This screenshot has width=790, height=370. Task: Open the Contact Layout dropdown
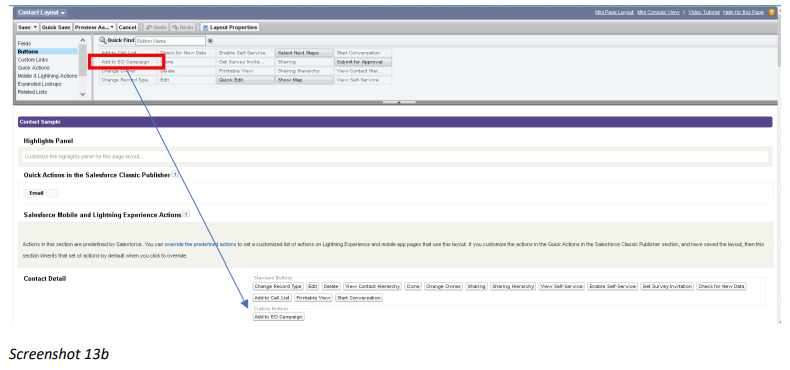[41, 13]
